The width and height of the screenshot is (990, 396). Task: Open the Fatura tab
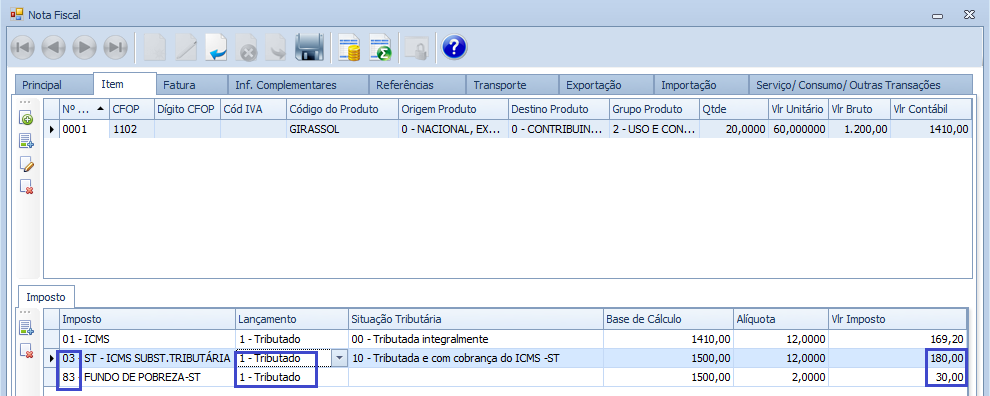point(191,85)
